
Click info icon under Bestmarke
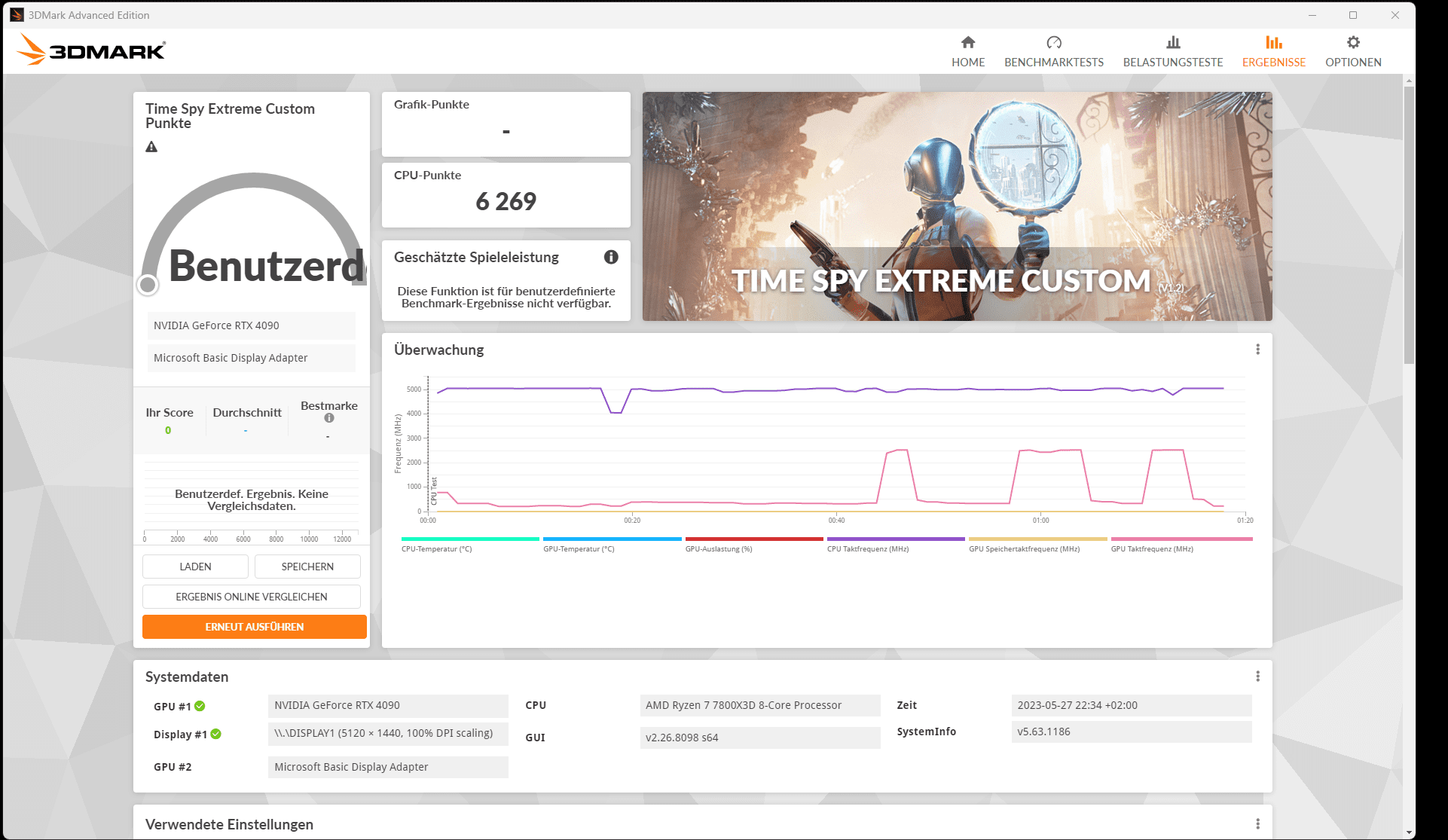(x=329, y=418)
